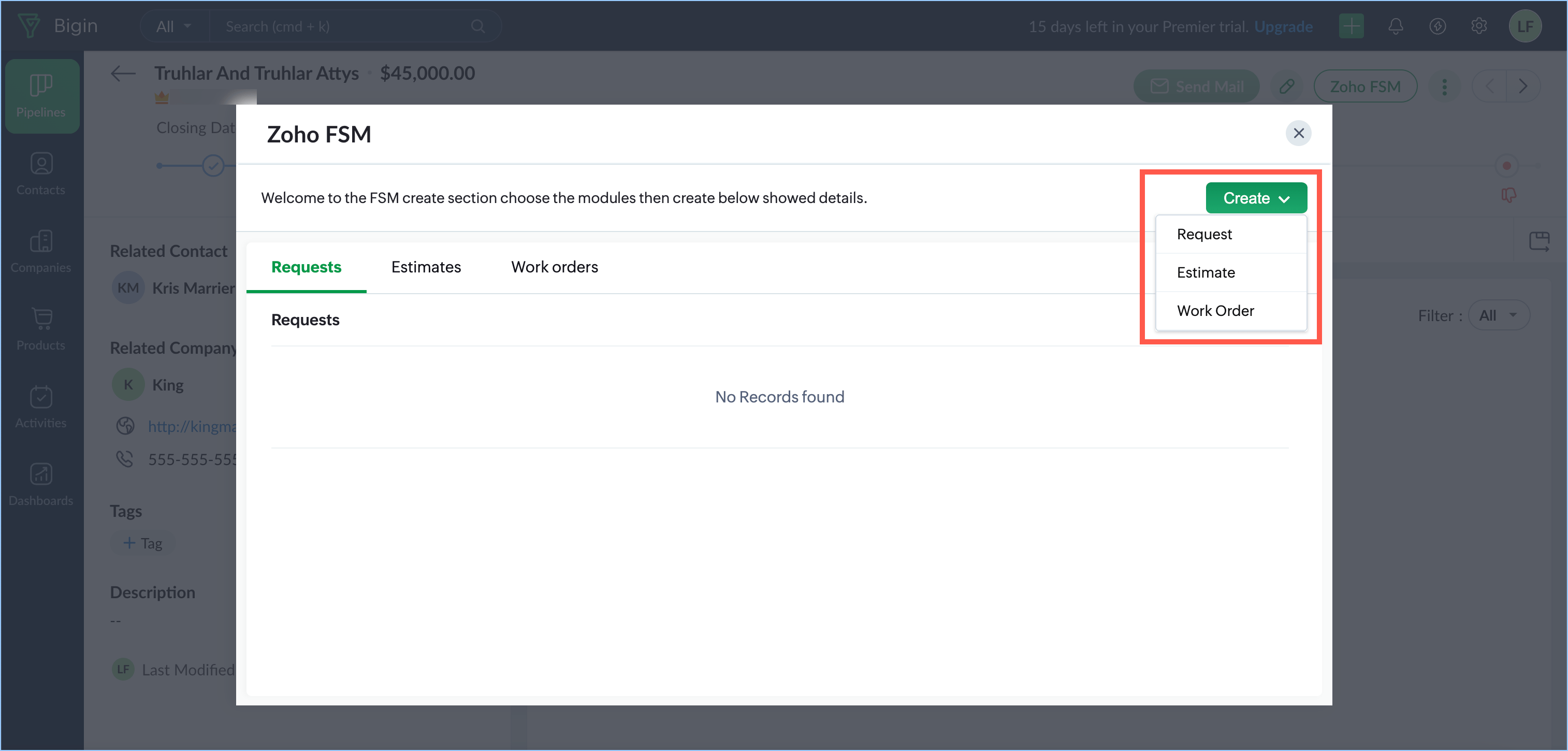1568x751 pixels.
Task: Choose Estimate from Create menu
Action: click(1231, 272)
